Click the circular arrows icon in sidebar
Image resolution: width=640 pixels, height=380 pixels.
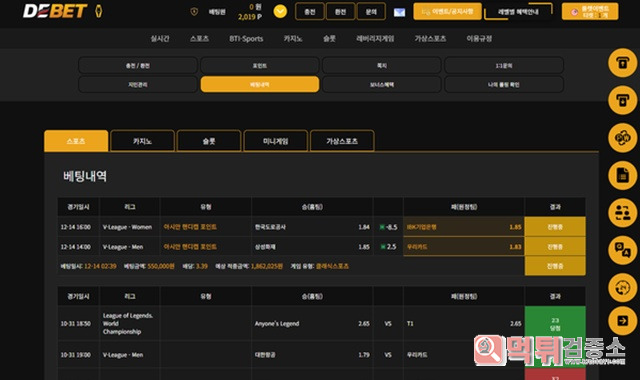click(x=622, y=287)
